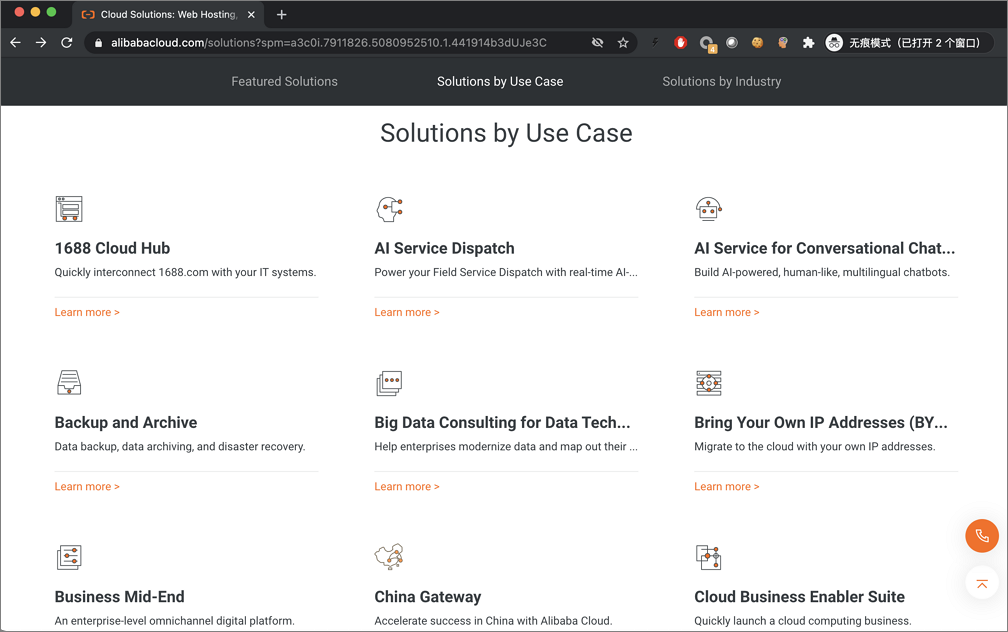Click the alibabacloud.com address bar URL
This screenshot has height=632, width=1008.
[328, 43]
